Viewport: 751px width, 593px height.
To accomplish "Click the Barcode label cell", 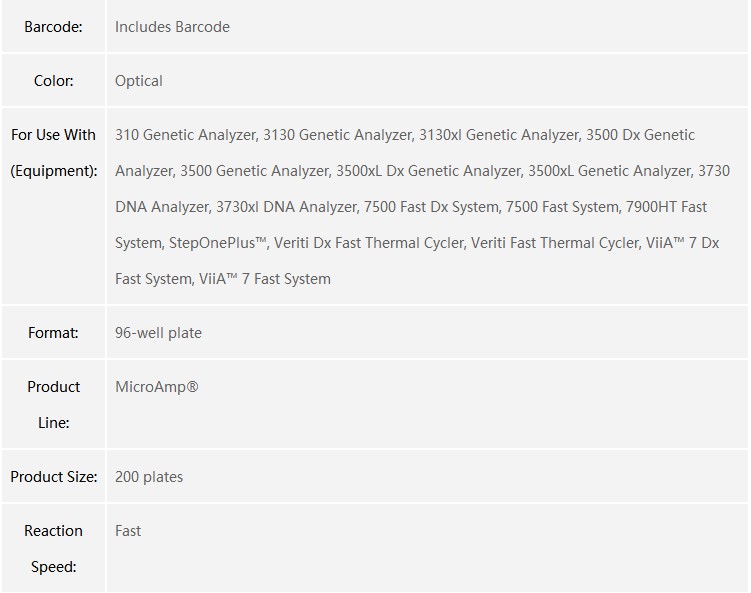I will pos(53,27).
